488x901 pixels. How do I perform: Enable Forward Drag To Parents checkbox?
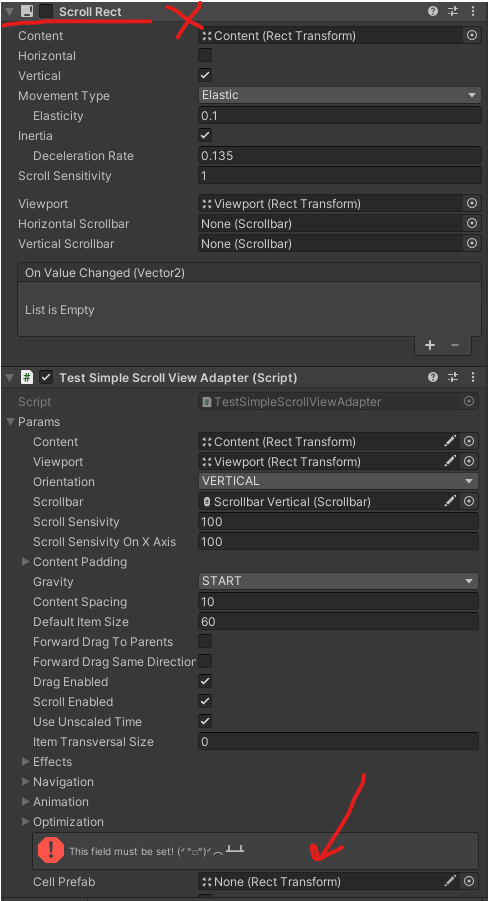click(205, 641)
